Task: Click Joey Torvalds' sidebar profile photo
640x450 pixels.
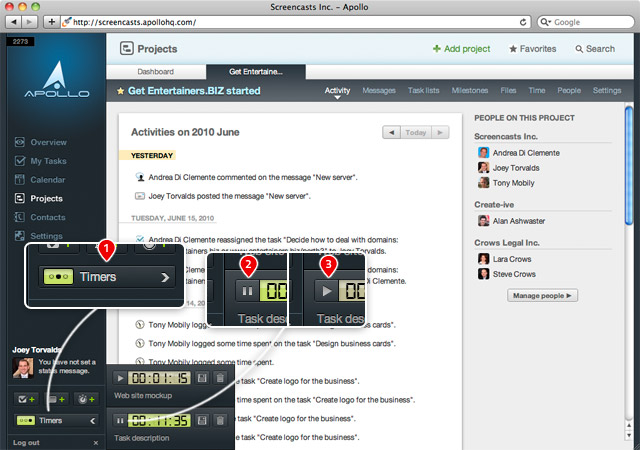Action: pos(23,368)
